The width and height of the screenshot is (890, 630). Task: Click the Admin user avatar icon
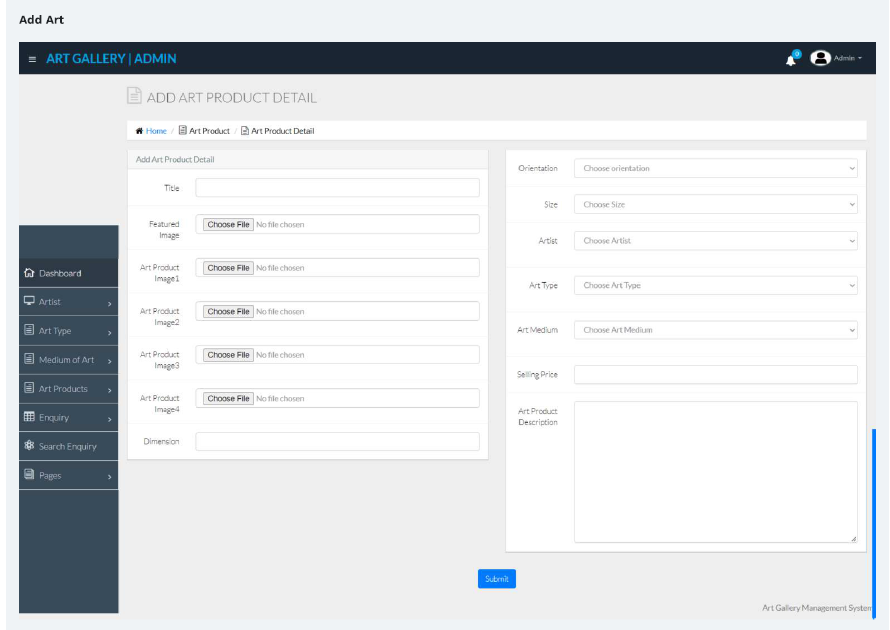(x=820, y=58)
